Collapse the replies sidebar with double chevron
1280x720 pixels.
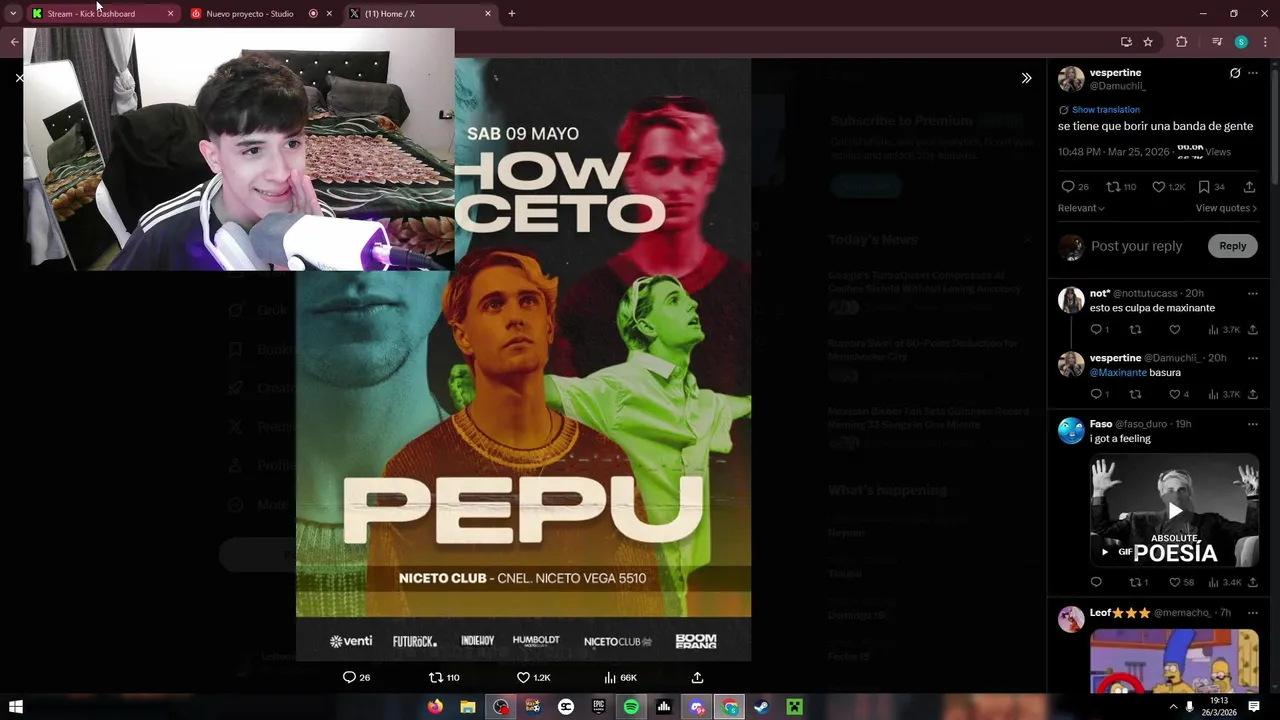[1026, 78]
